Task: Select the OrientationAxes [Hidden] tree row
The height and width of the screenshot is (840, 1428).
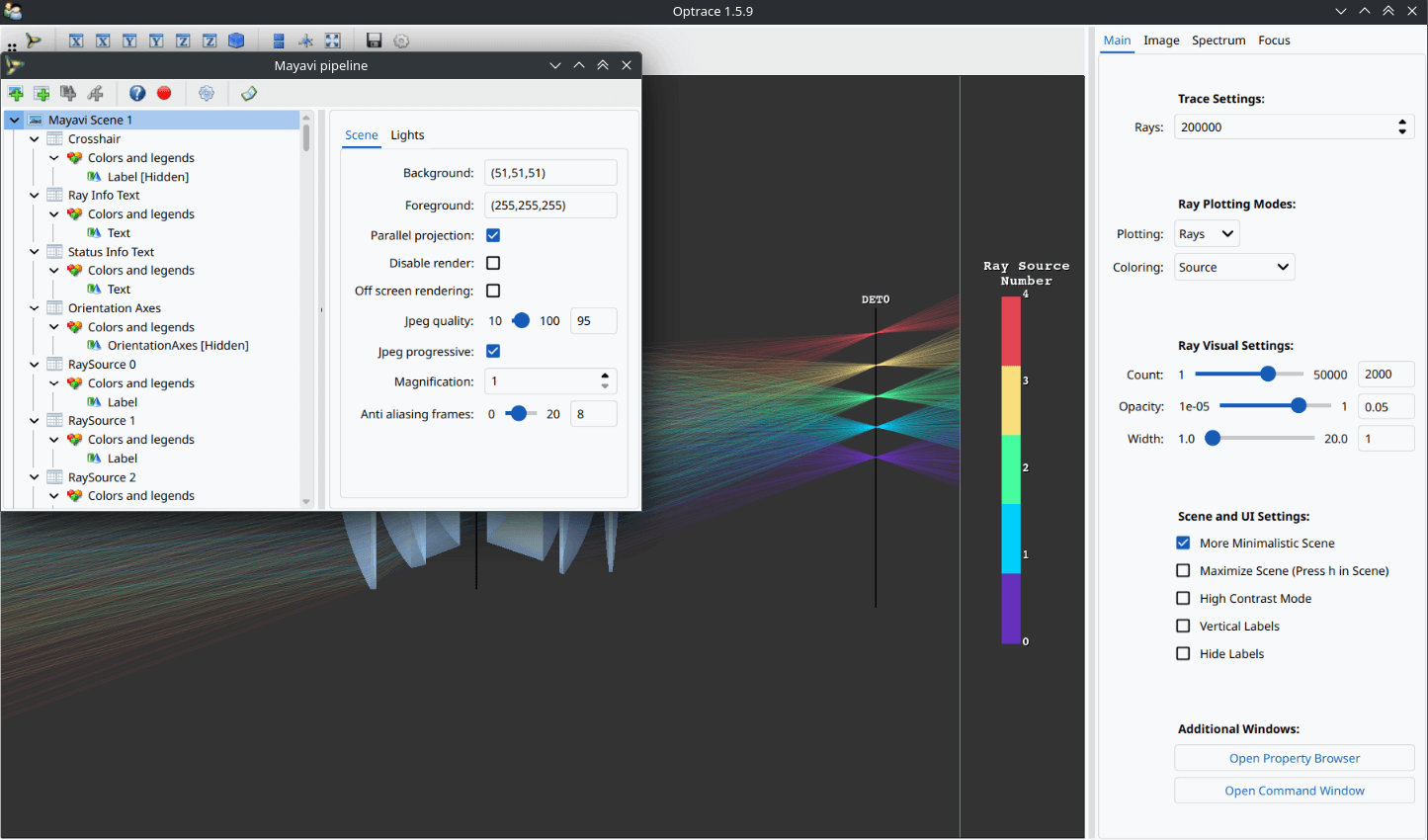Action: coord(177,346)
